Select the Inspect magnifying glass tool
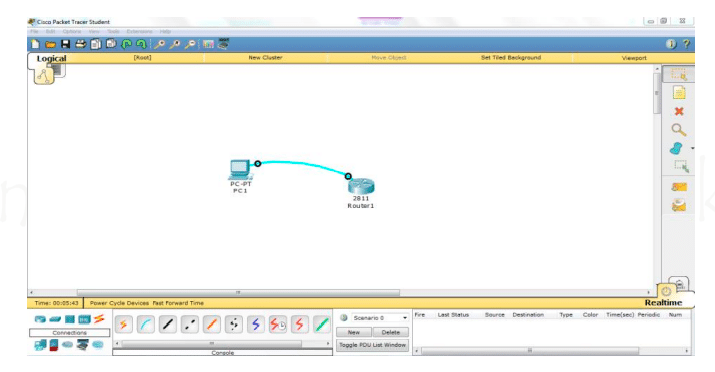715x372 pixels. pyautogui.click(x=679, y=130)
